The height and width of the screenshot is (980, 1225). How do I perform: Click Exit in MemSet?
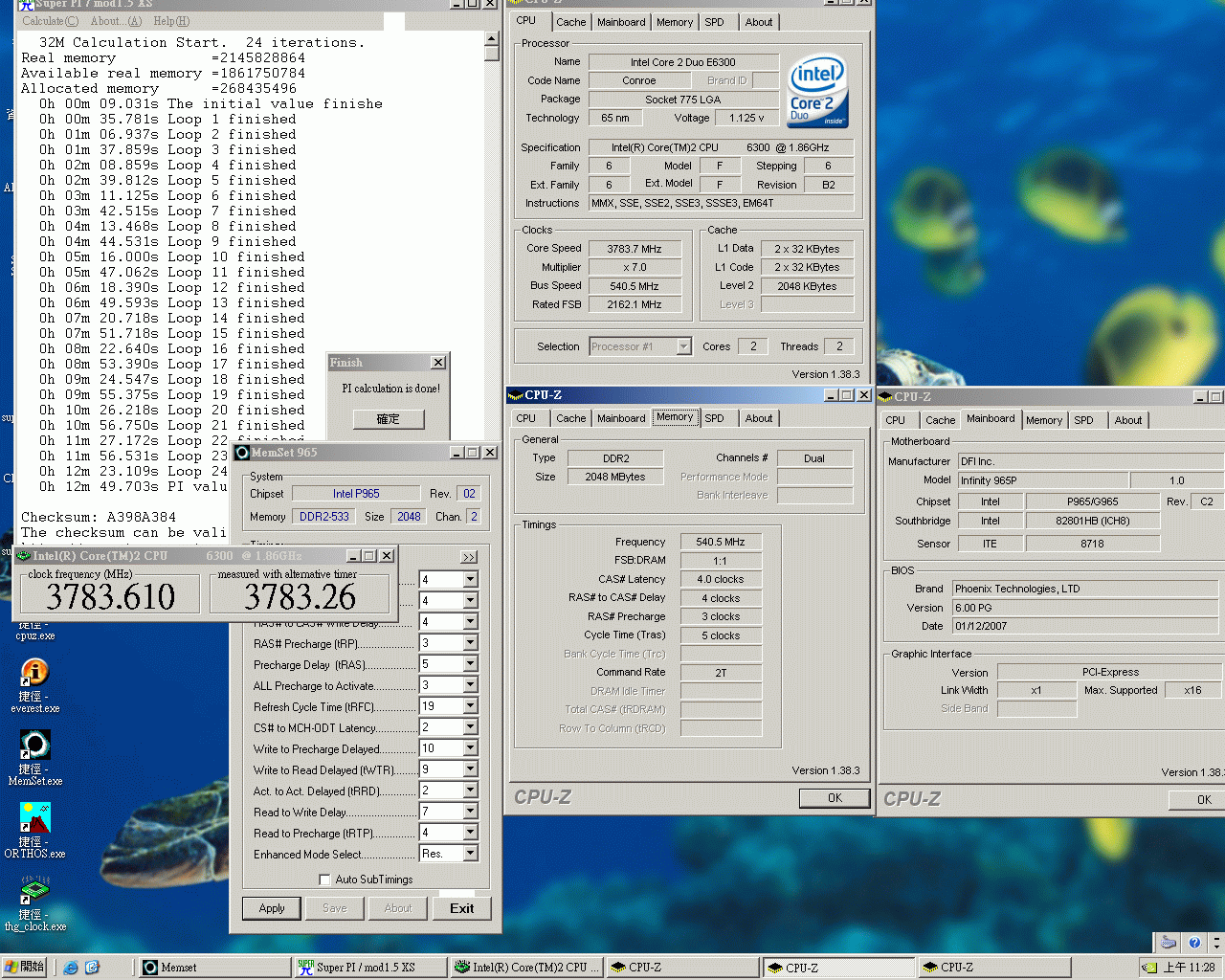tap(462, 908)
